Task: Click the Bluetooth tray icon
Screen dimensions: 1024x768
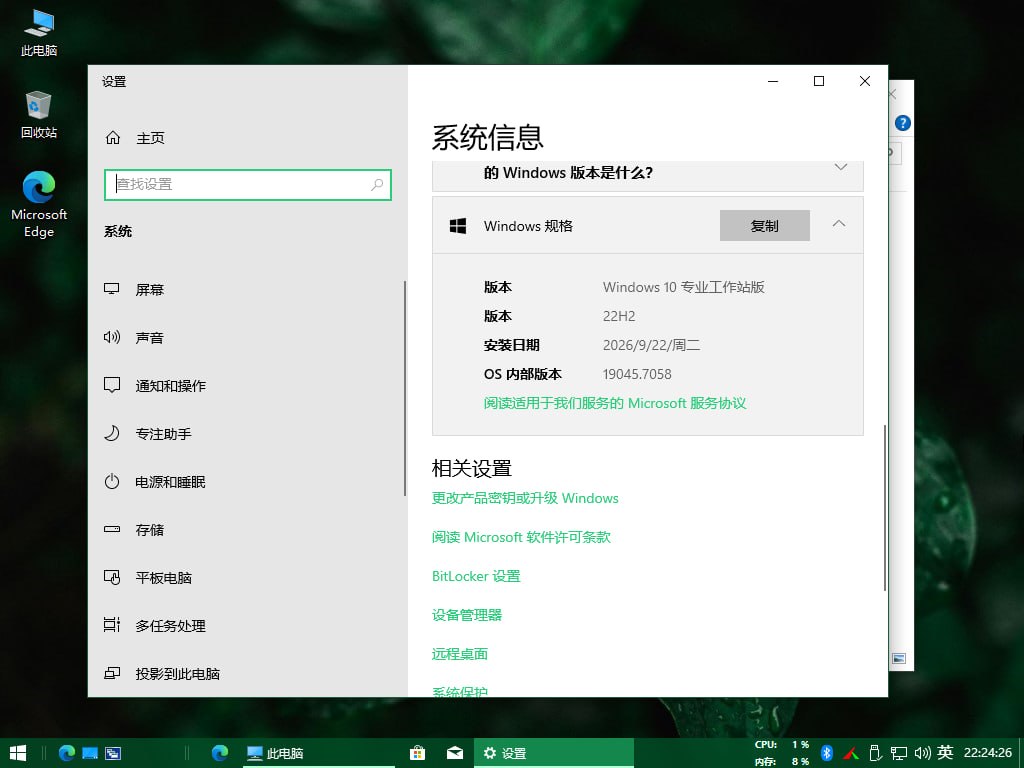Action: pyautogui.click(x=826, y=753)
